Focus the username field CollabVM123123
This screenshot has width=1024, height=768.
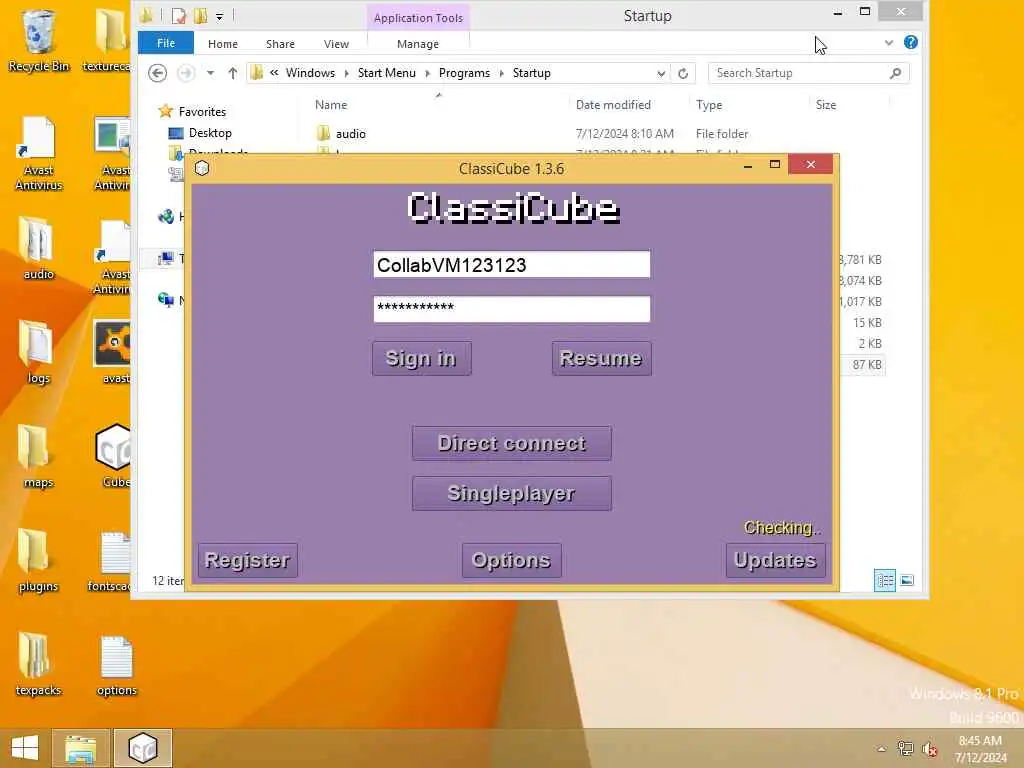click(512, 264)
